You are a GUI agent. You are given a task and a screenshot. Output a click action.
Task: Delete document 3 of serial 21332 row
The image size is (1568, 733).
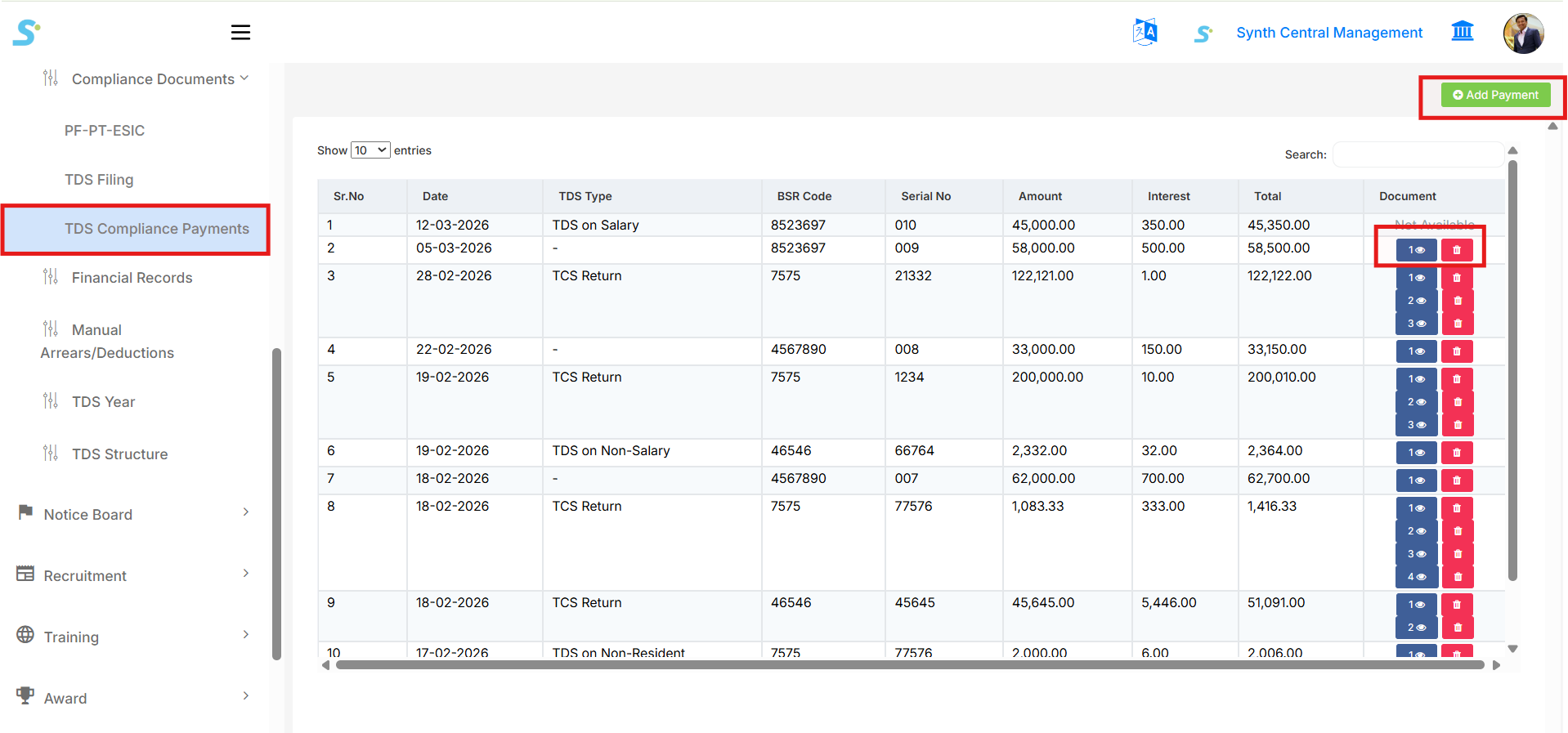pos(1457,324)
